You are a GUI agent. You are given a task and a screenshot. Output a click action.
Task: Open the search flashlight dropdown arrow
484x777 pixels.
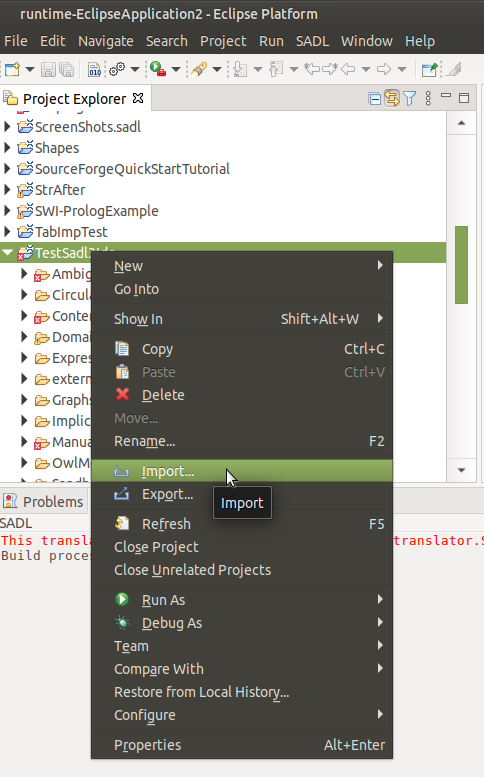point(216,69)
